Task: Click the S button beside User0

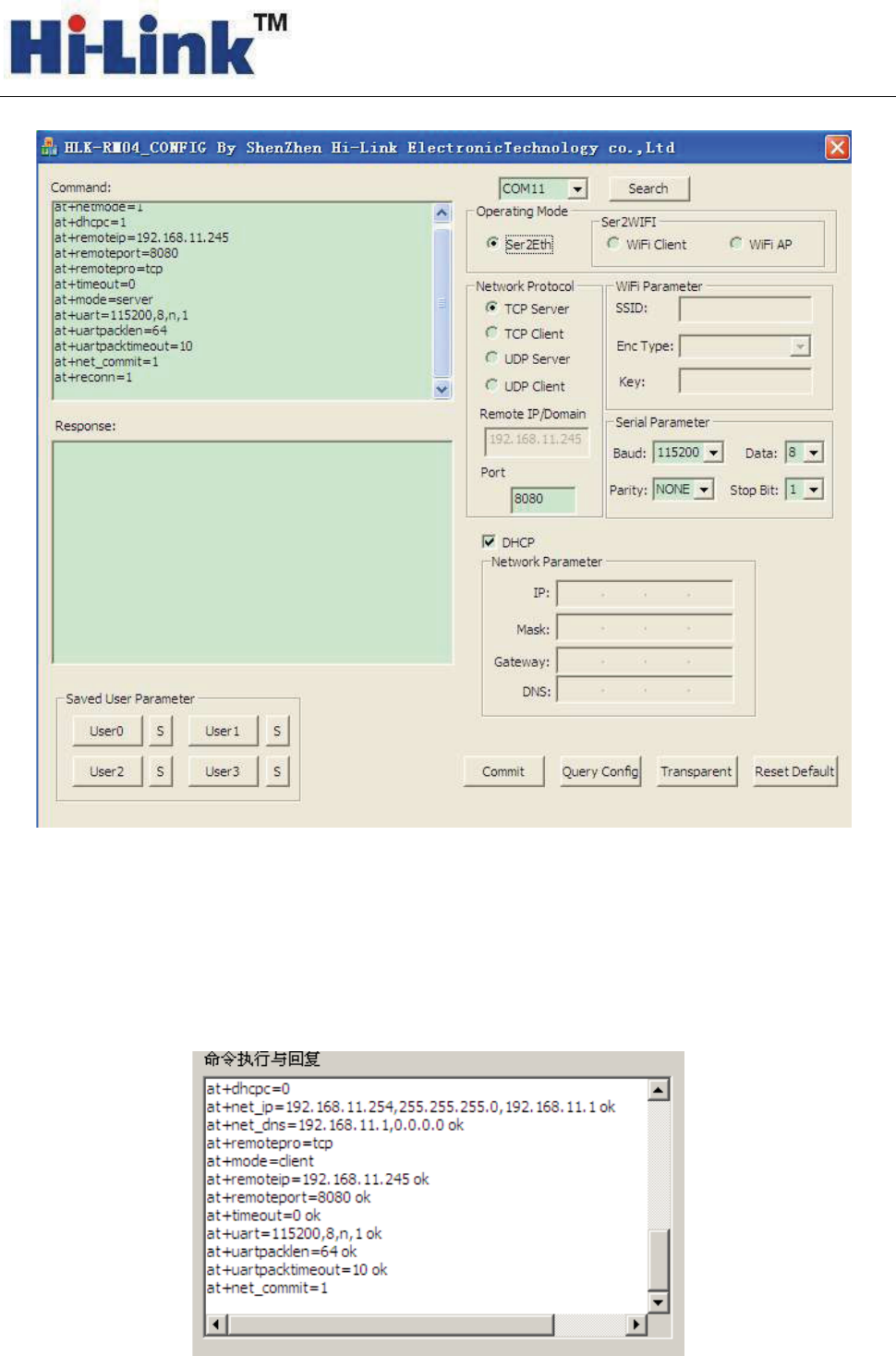Action: pos(160,731)
